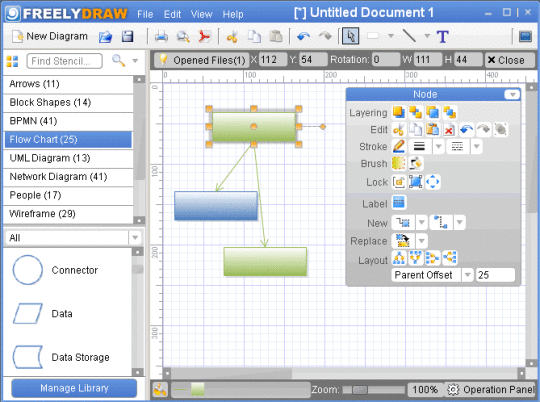Image resolution: width=540 pixels, height=402 pixels.
Task: Open the View menu
Action: point(201,14)
